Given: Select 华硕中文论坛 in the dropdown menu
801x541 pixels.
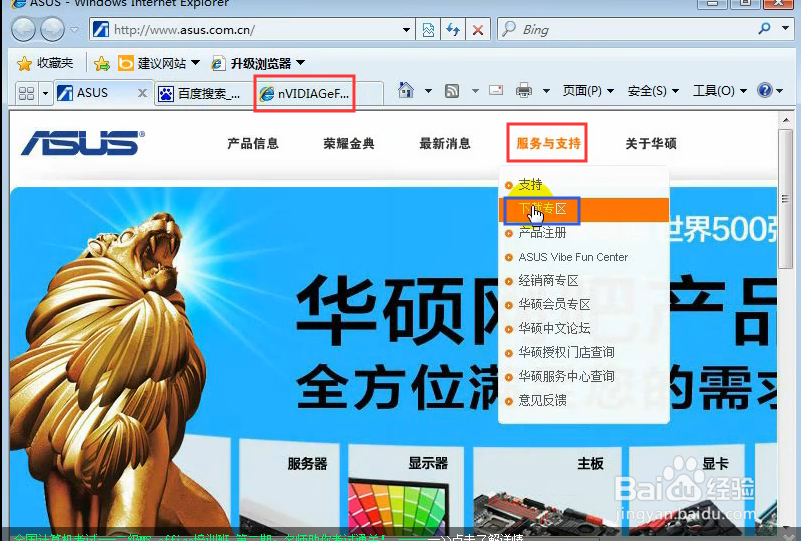Looking at the screenshot, I should click(584, 328).
